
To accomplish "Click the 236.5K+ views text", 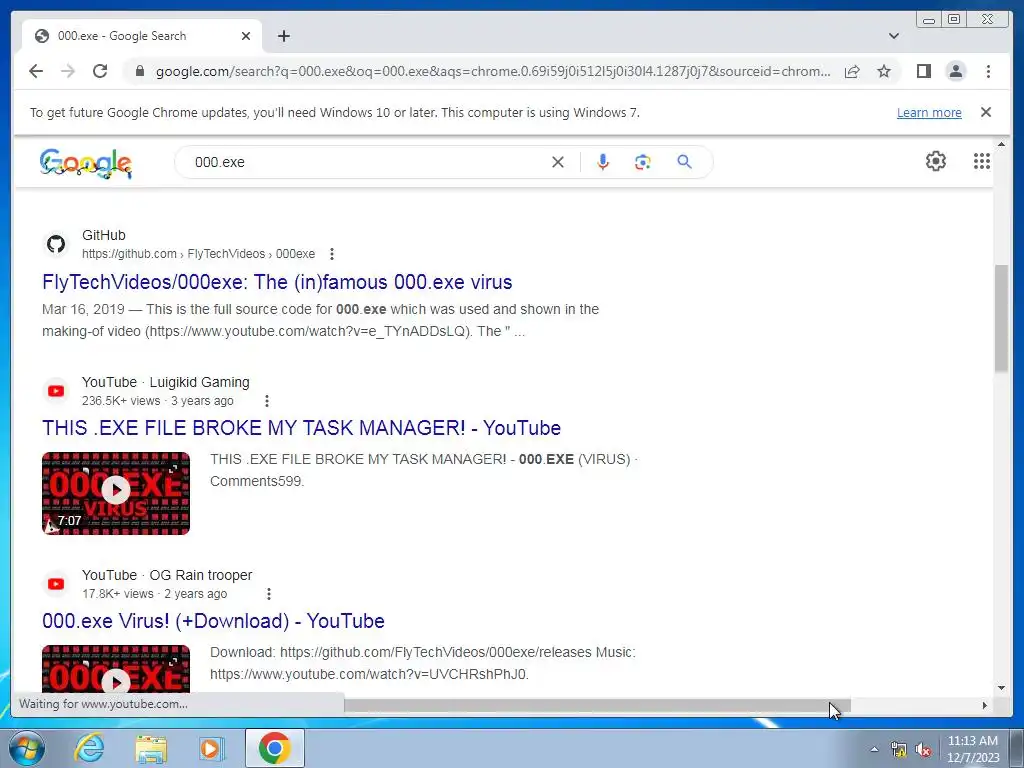I will (121, 401).
